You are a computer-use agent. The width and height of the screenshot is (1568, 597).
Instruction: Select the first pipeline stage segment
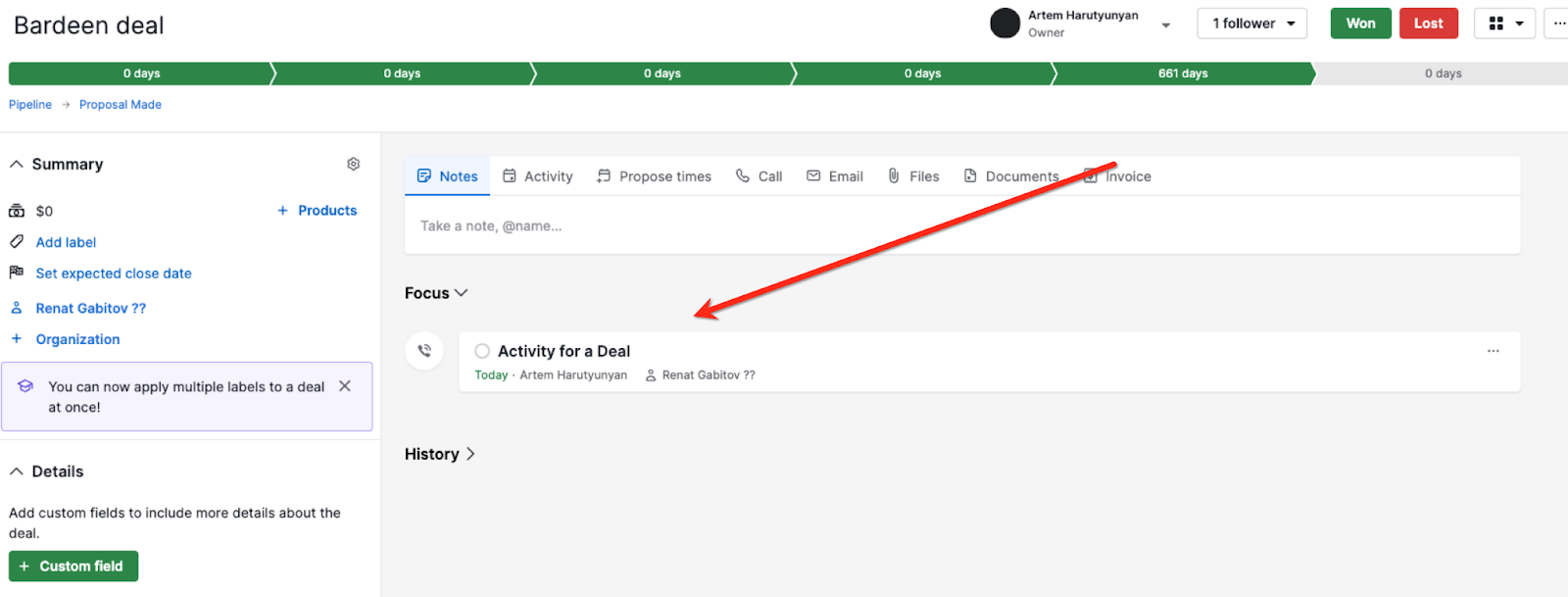140,74
